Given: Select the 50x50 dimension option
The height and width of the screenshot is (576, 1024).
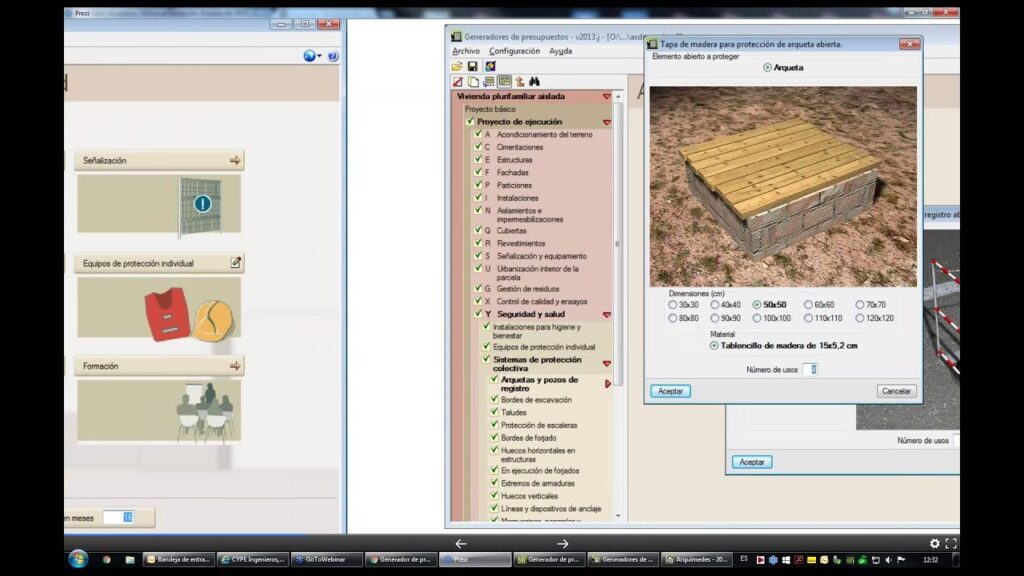Looking at the screenshot, I should coord(757,305).
